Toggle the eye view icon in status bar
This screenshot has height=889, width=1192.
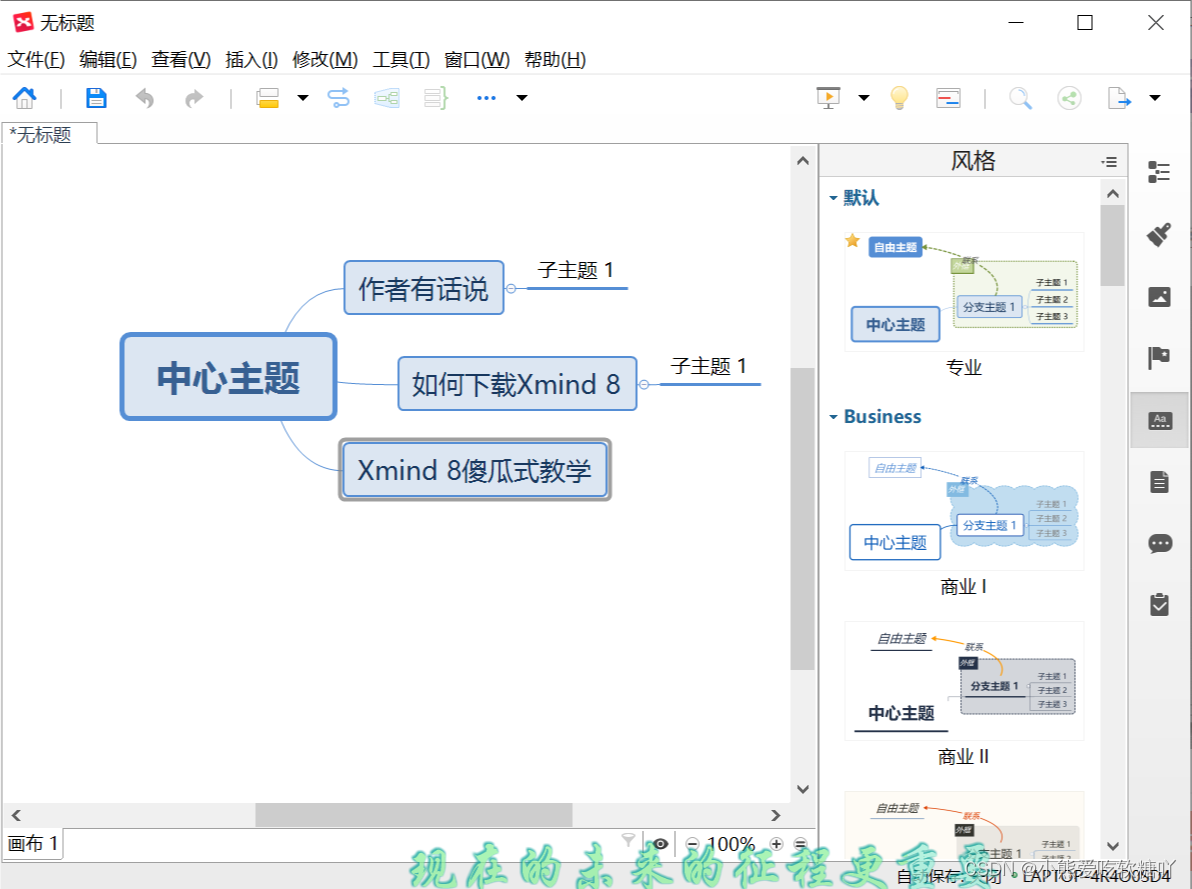[x=661, y=843]
